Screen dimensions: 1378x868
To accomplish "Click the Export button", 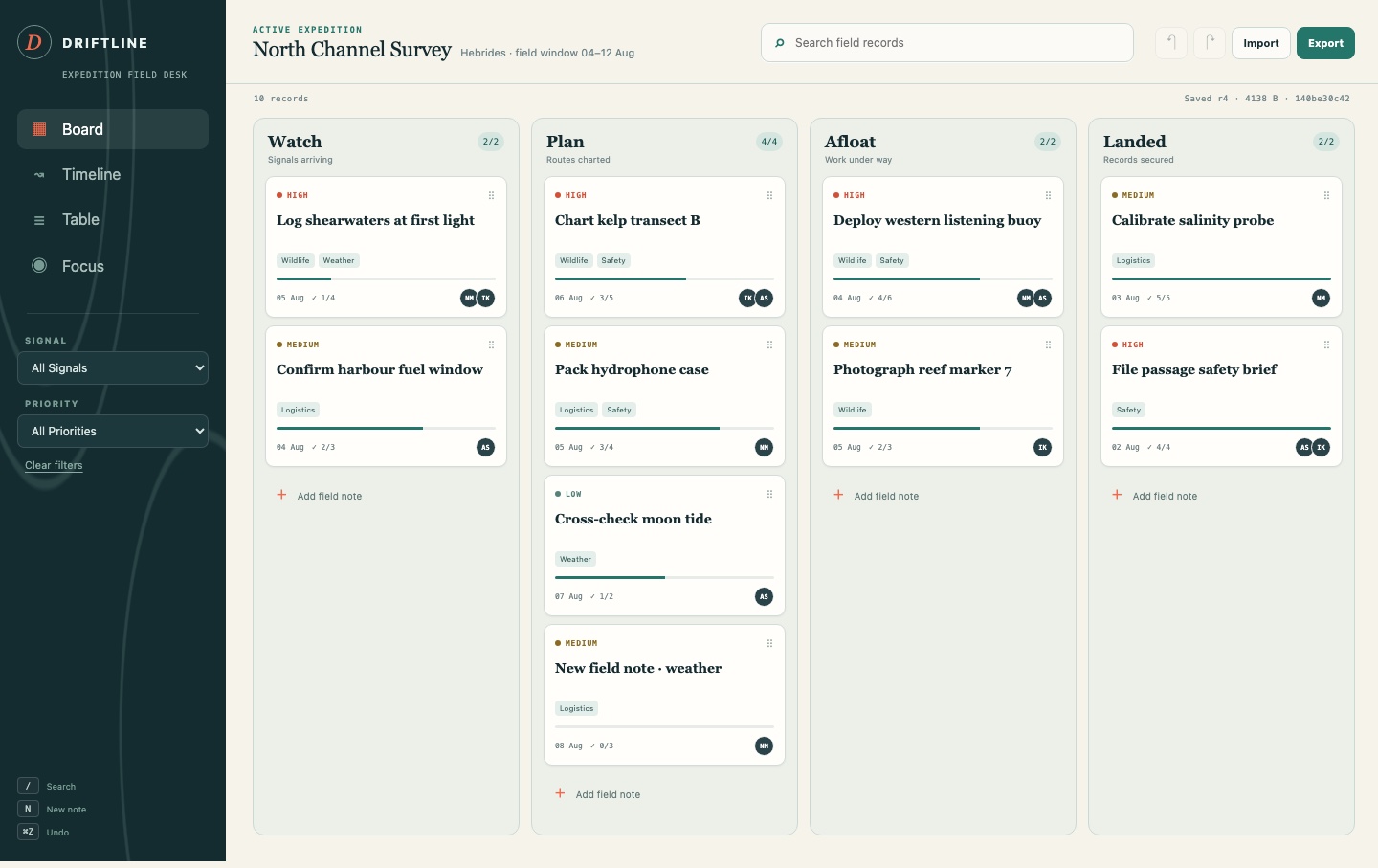I will (1325, 43).
